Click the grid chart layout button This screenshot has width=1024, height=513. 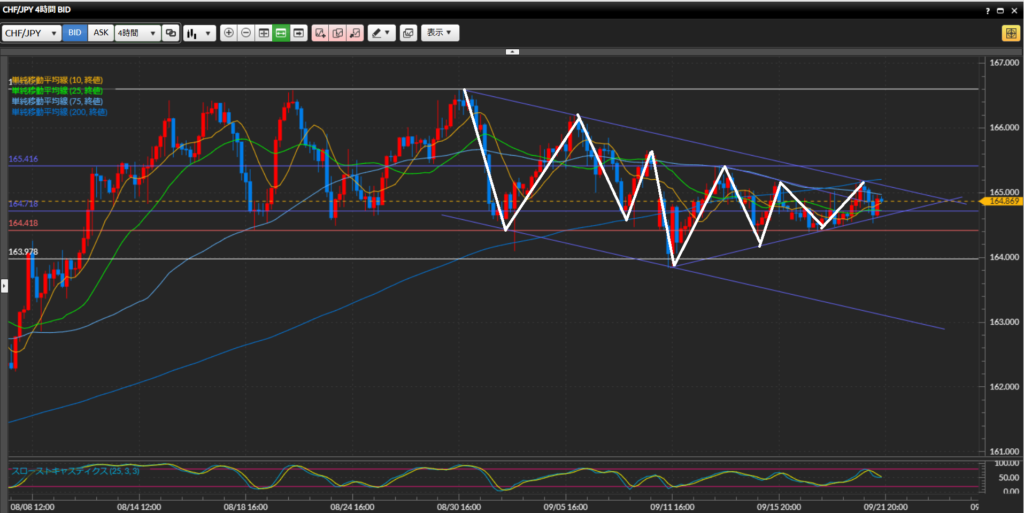[x=264, y=33]
